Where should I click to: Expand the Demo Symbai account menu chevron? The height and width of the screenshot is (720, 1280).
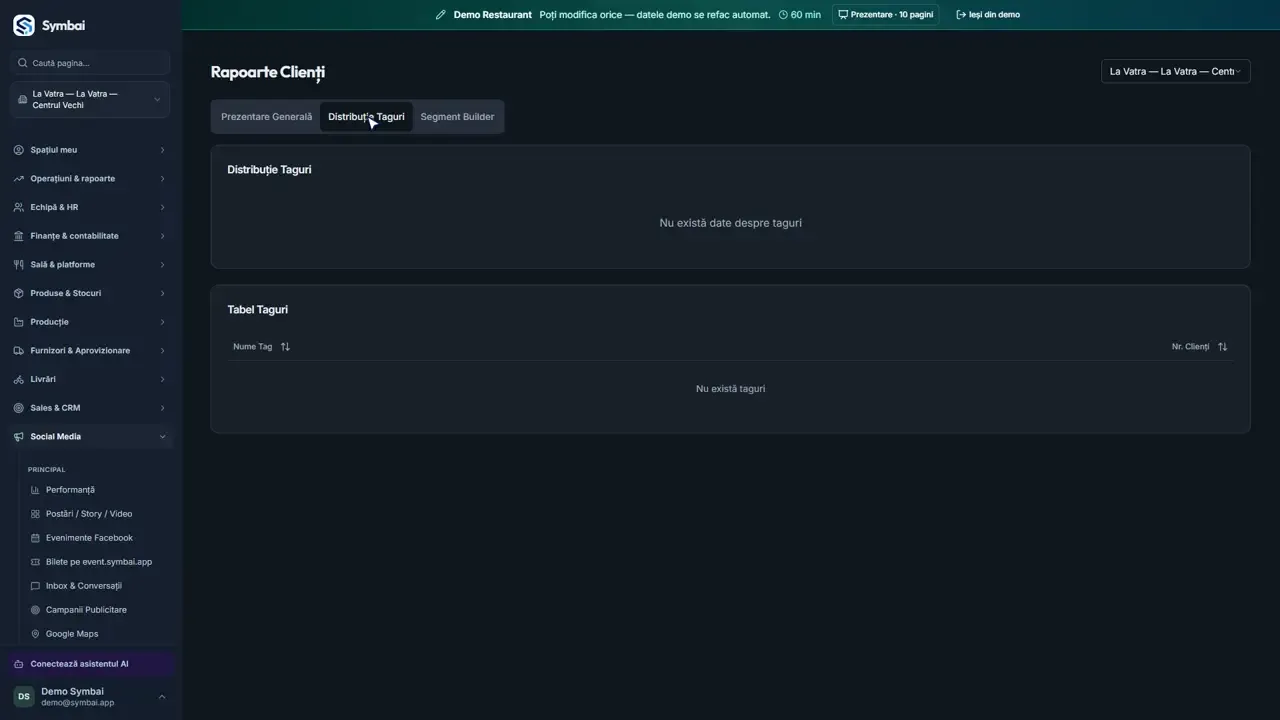coord(162,697)
